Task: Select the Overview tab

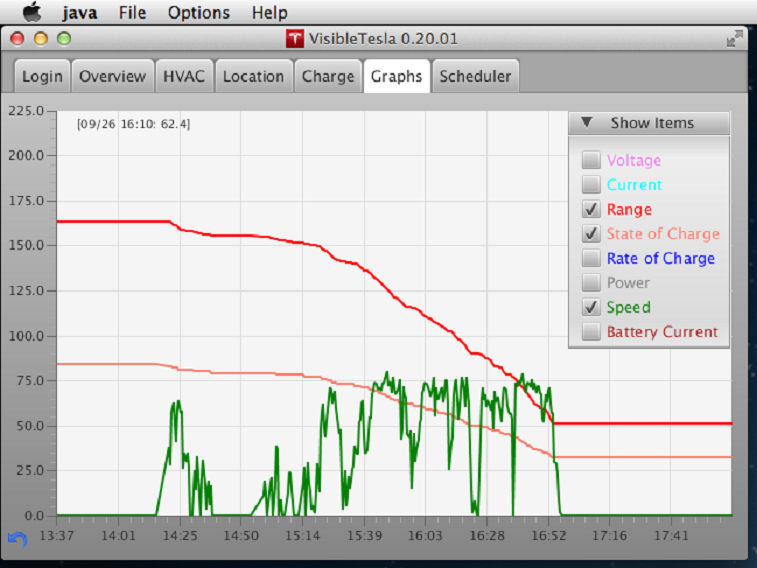Action: [113, 76]
